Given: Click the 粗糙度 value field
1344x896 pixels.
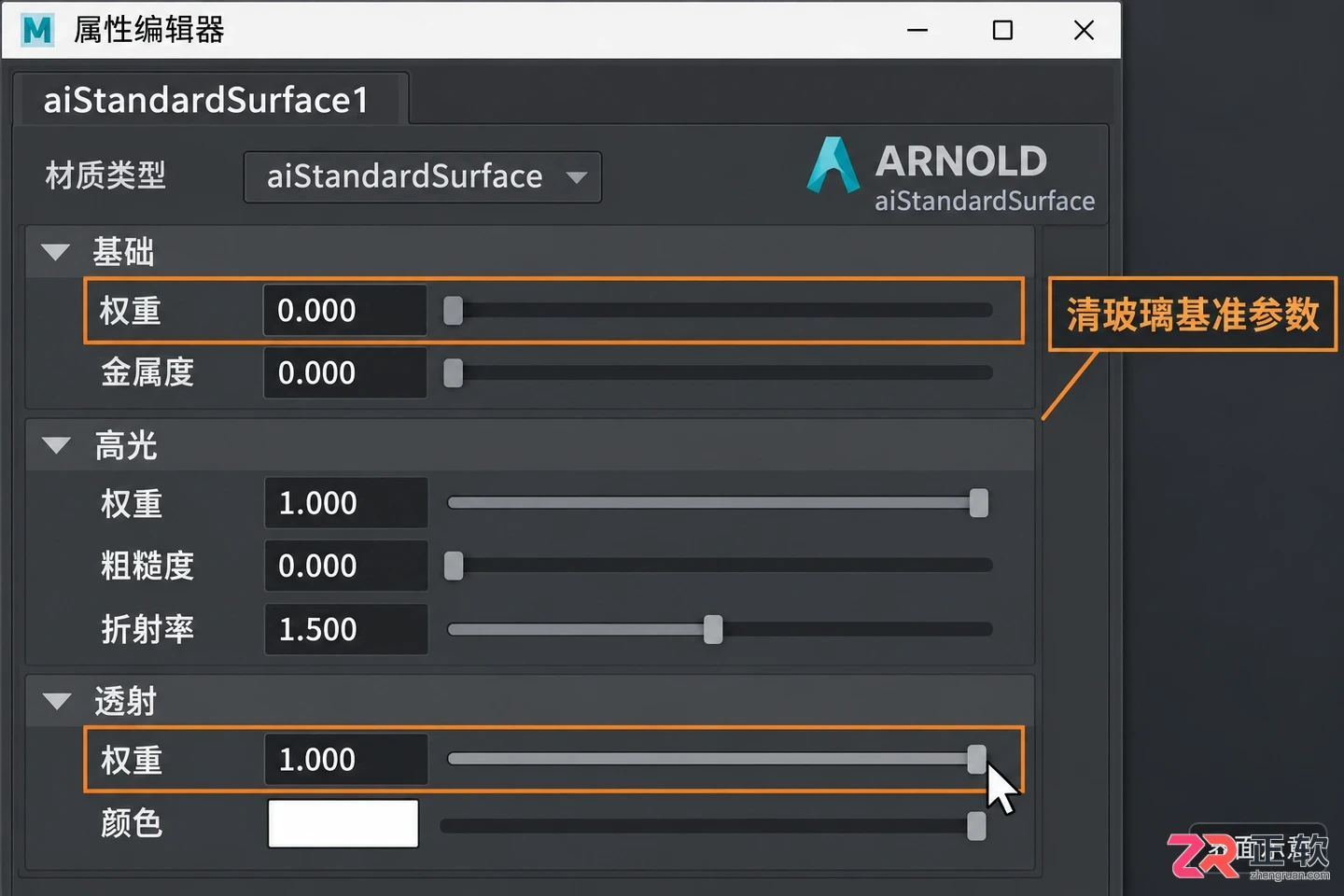Looking at the screenshot, I should click(346, 566).
